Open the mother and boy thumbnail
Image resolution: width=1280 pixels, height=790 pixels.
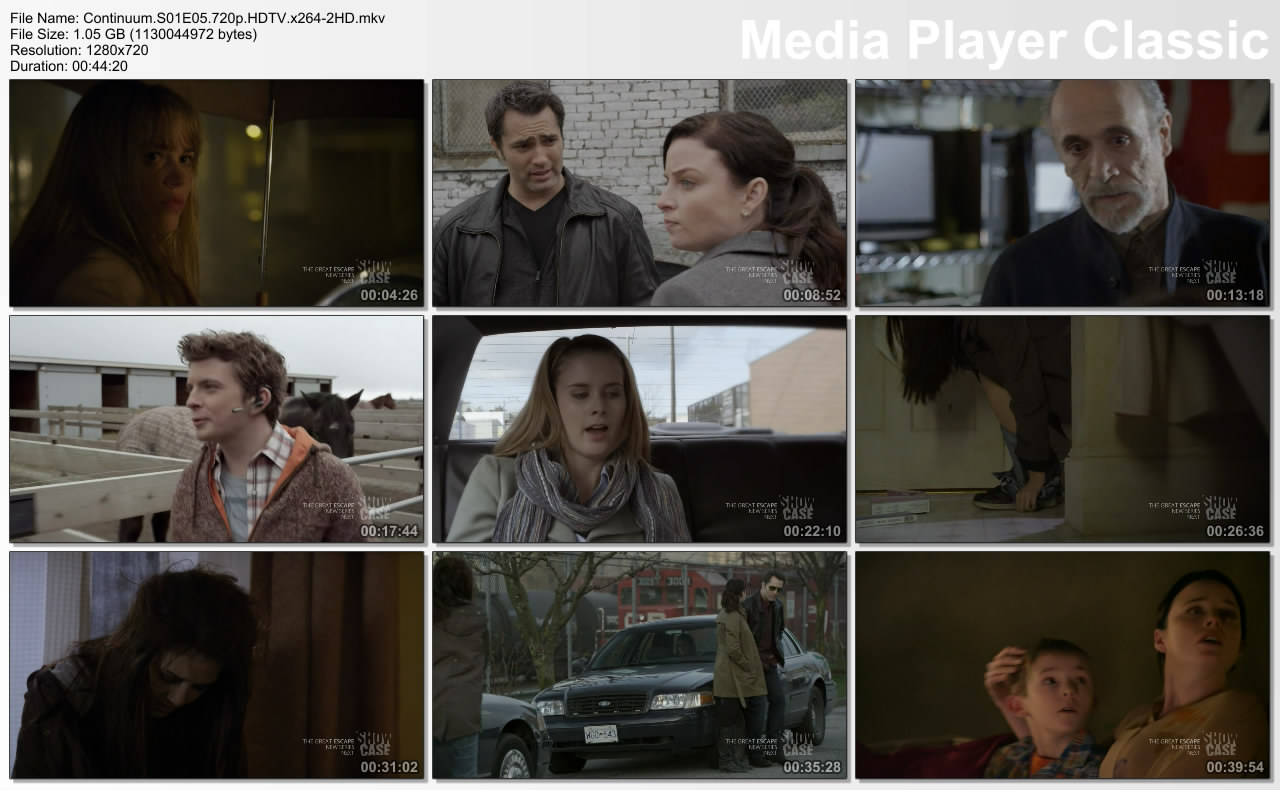[1062, 665]
